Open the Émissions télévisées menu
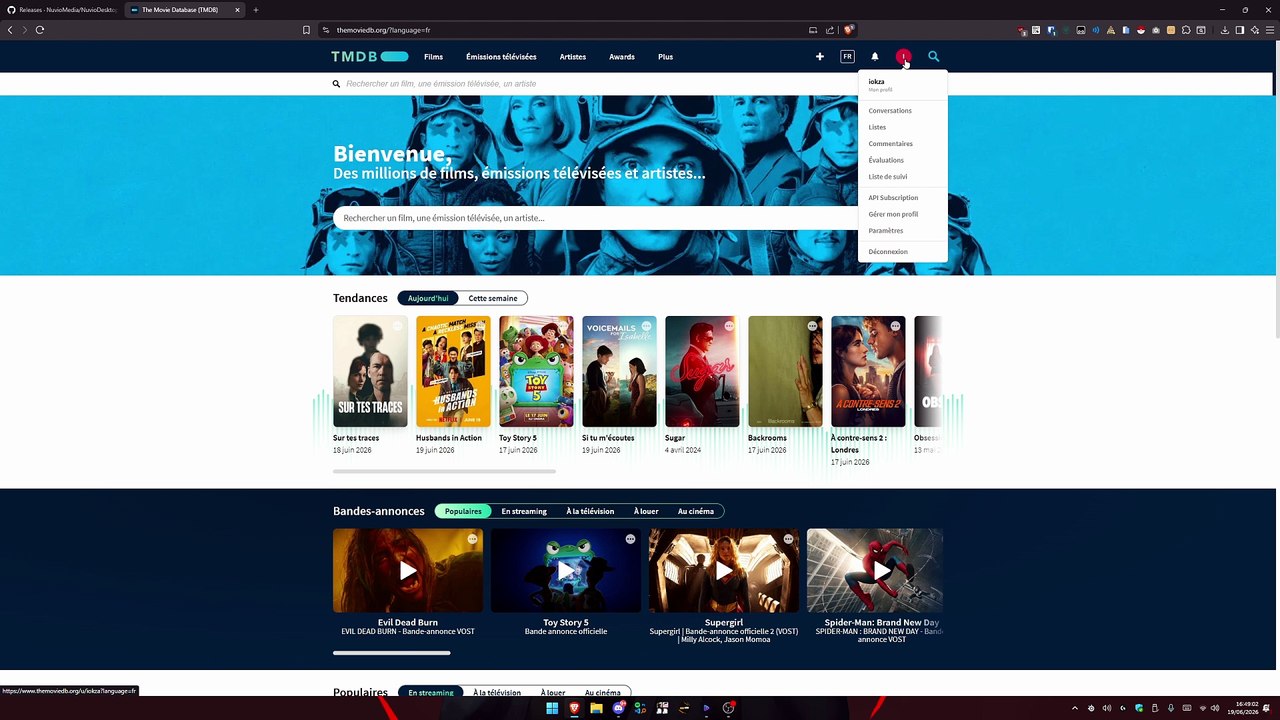This screenshot has width=1280, height=720. click(x=501, y=57)
